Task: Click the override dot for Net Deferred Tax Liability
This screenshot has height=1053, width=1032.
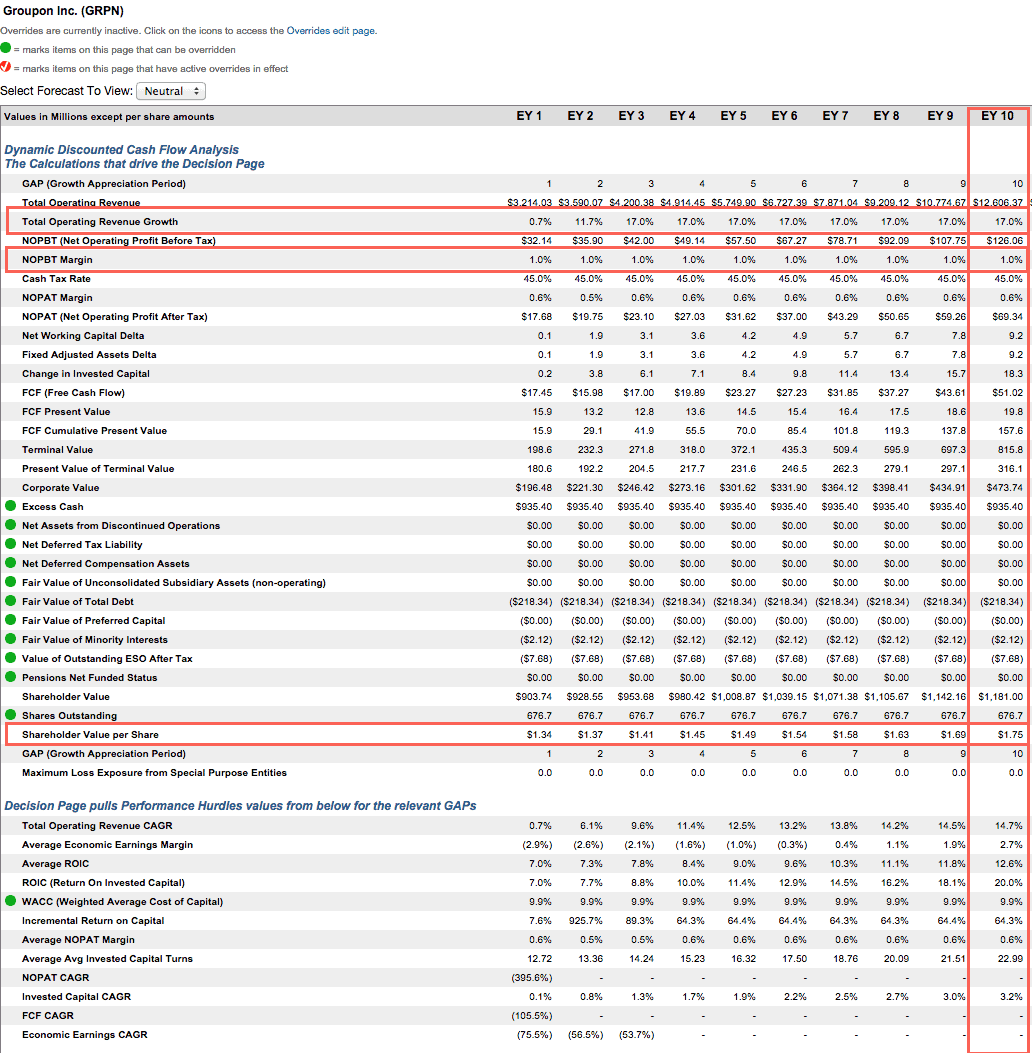Action: point(11,544)
